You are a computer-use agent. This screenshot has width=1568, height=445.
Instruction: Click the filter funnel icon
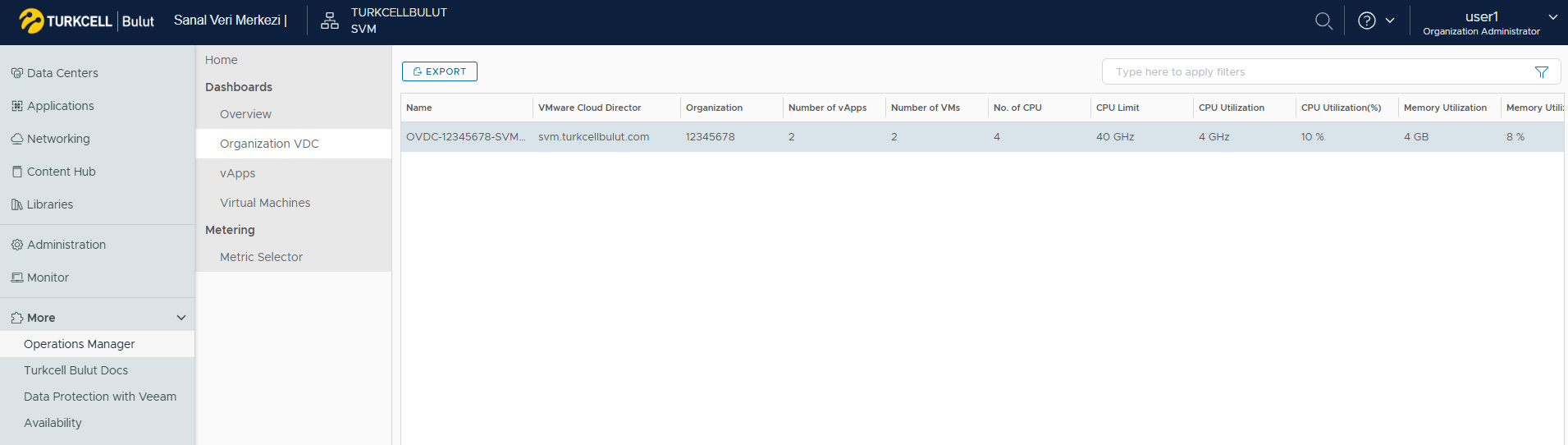[1542, 72]
